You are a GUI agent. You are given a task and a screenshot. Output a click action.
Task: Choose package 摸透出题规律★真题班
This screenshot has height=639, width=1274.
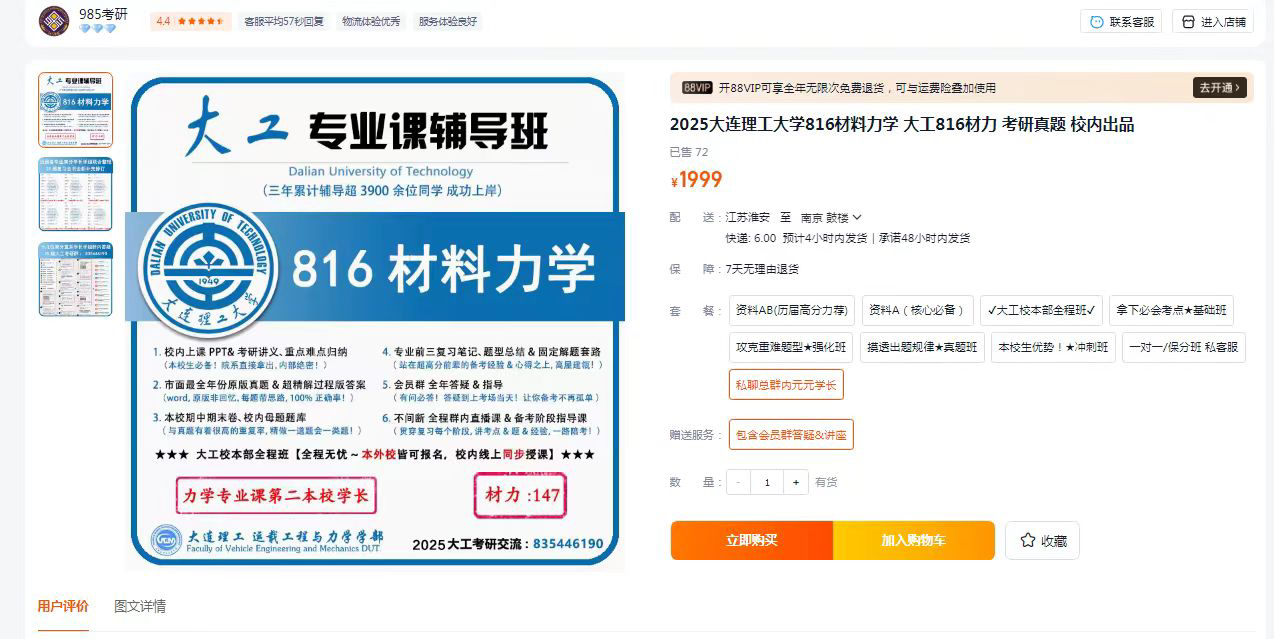point(922,347)
